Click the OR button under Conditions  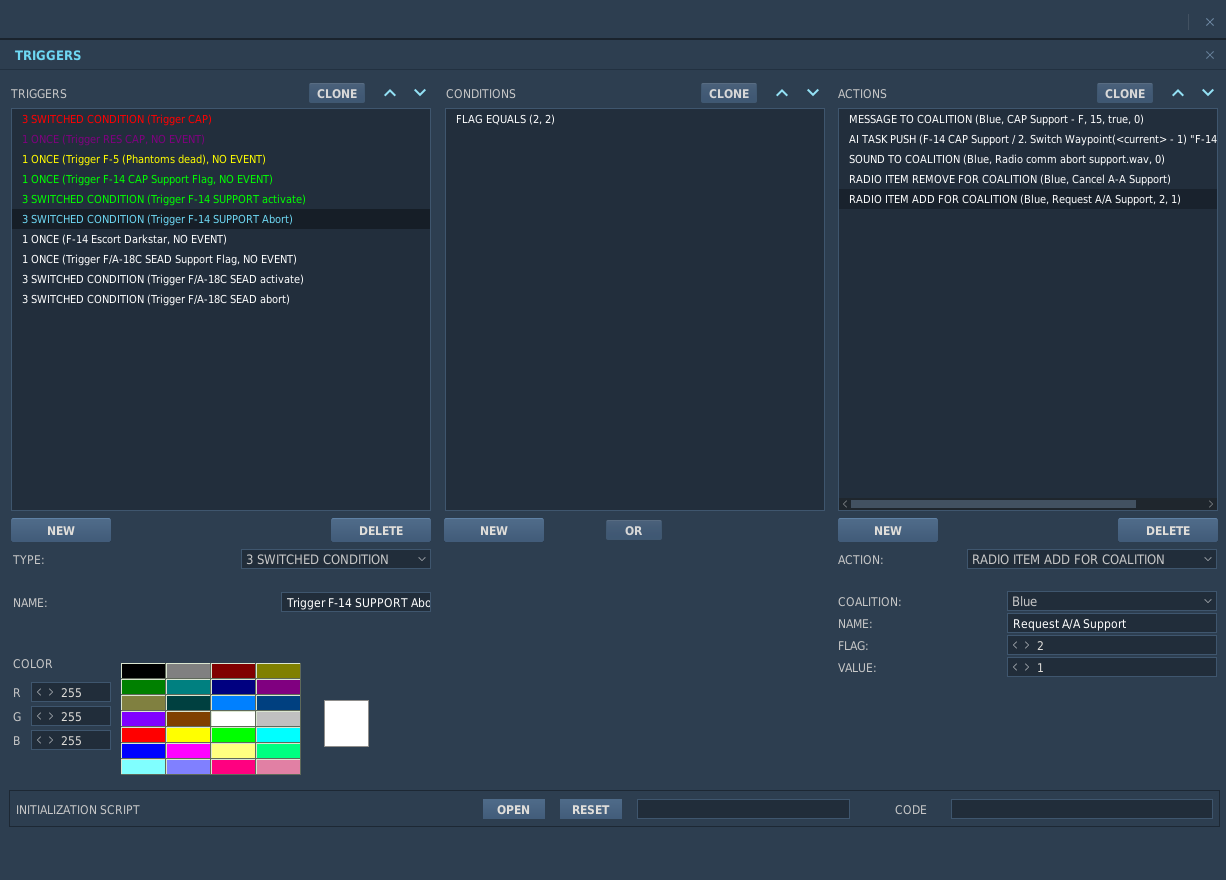pos(634,530)
